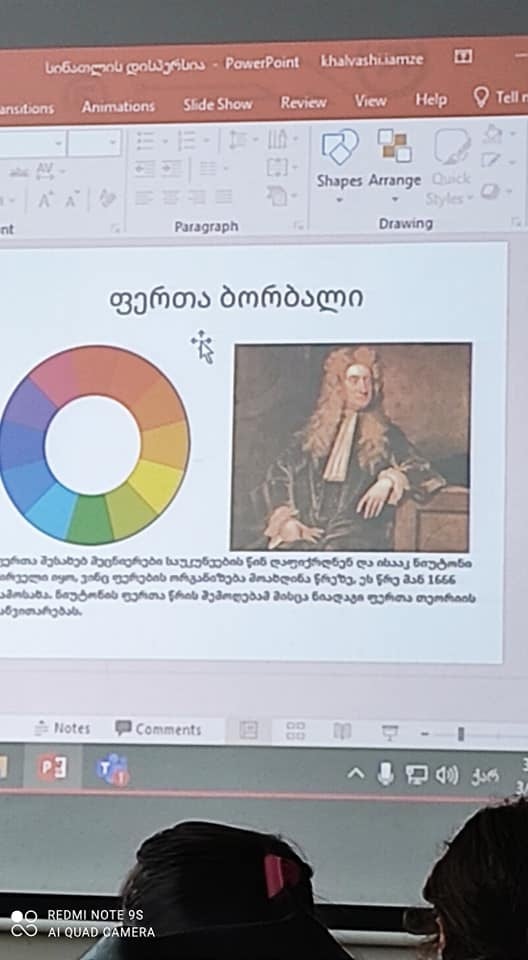Move the zoom slider handle
The height and width of the screenshot is (960, 528).
461,733
